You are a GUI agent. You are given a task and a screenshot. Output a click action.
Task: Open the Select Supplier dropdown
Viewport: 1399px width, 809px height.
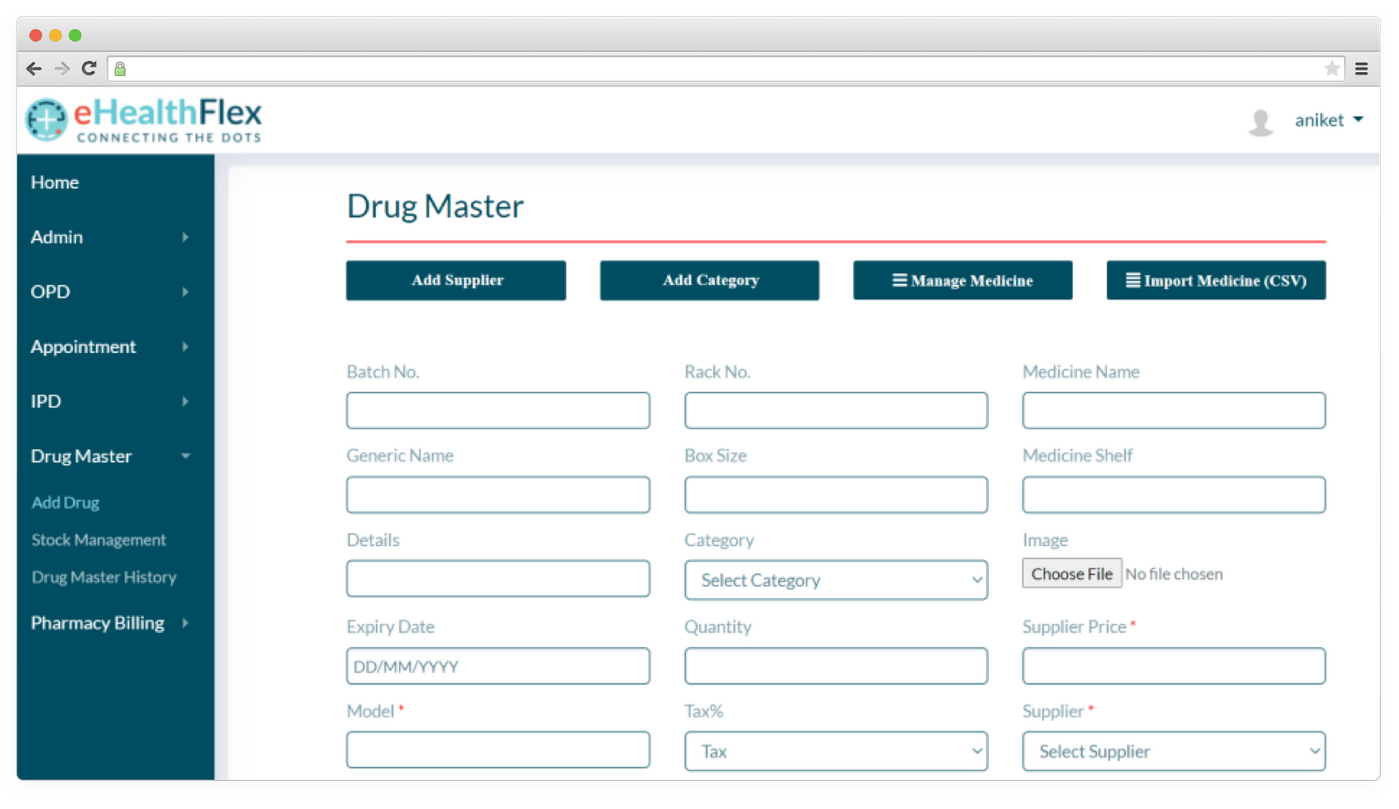point(1174,751)
